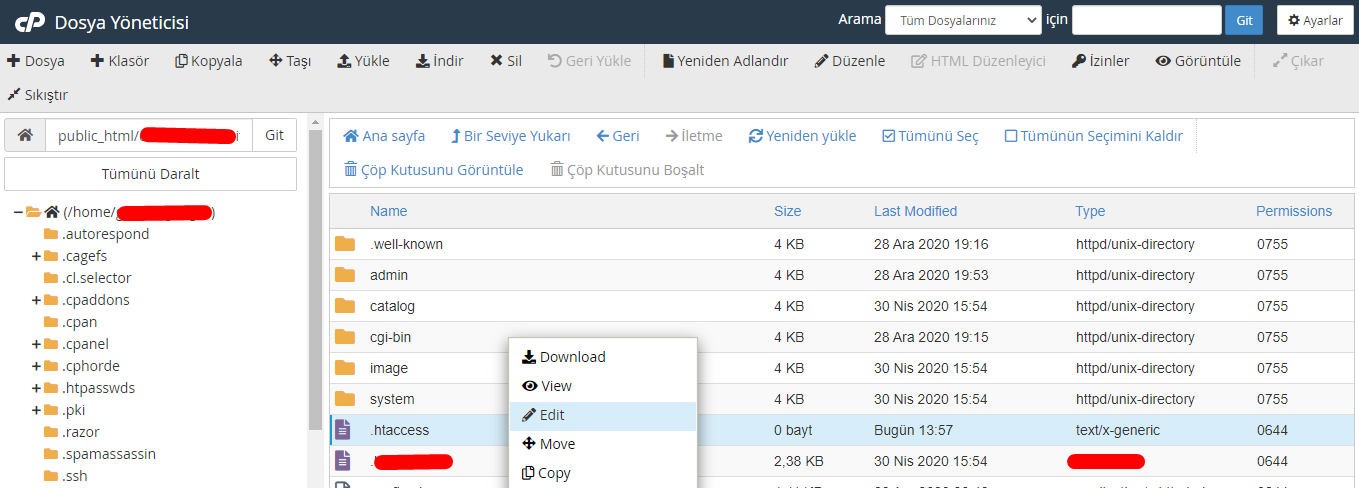The width and height of the screenshot is (1359, 488).
Task: Sort by Permissions column header
Action: 1294,211
